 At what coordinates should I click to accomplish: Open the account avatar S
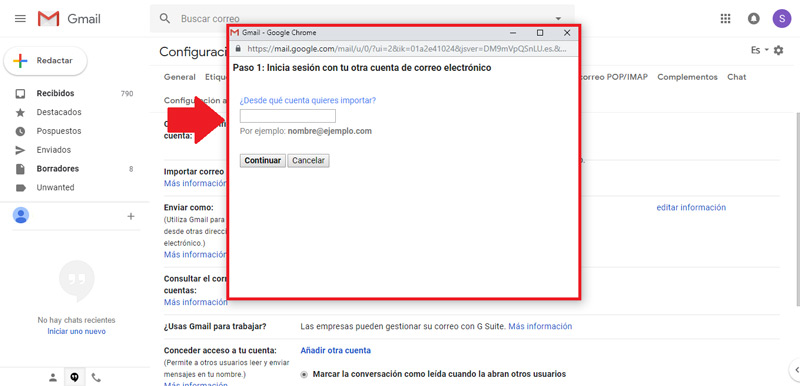(782, 19)
